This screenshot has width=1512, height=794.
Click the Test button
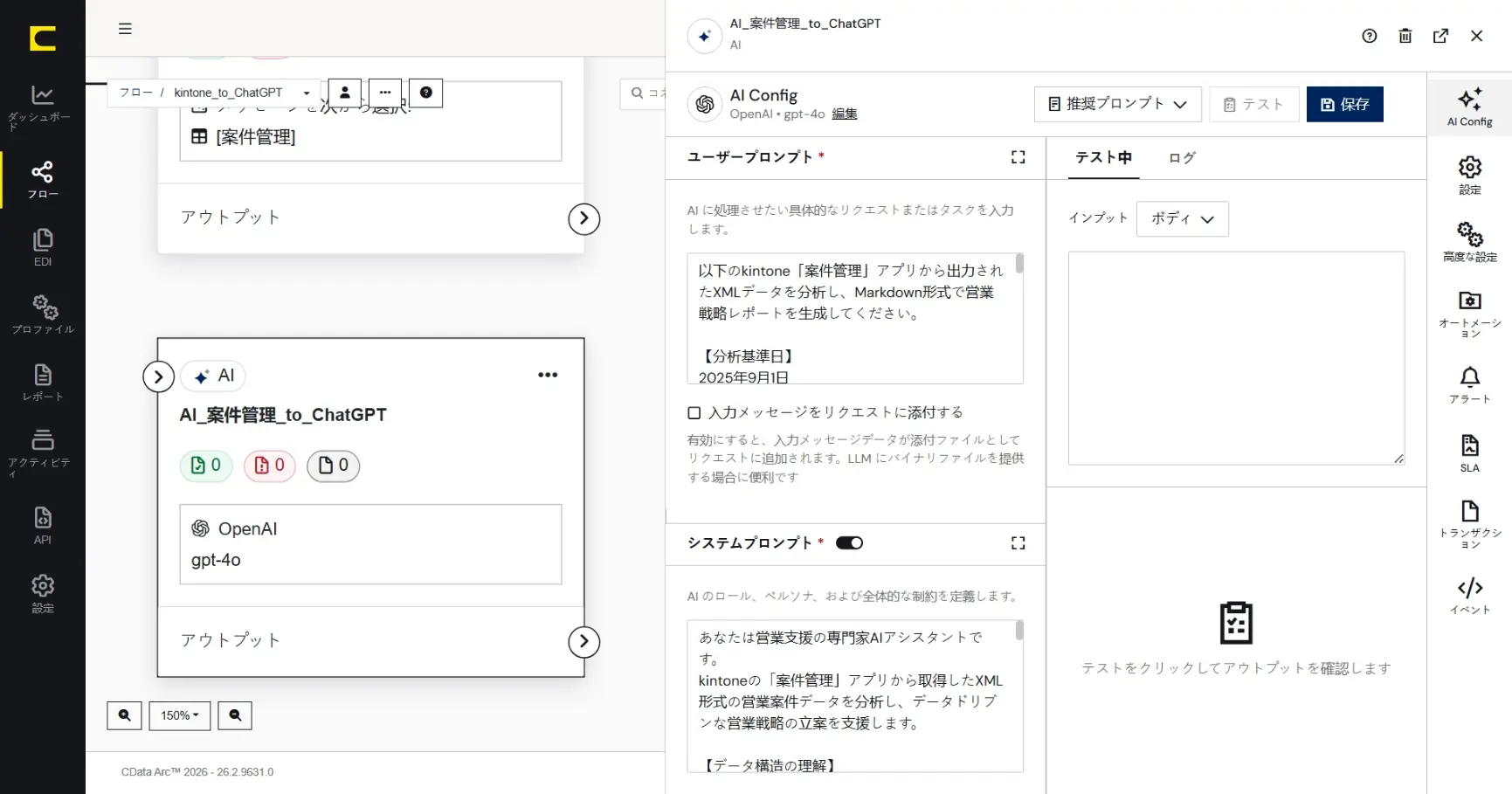[x=1254, y=104]
